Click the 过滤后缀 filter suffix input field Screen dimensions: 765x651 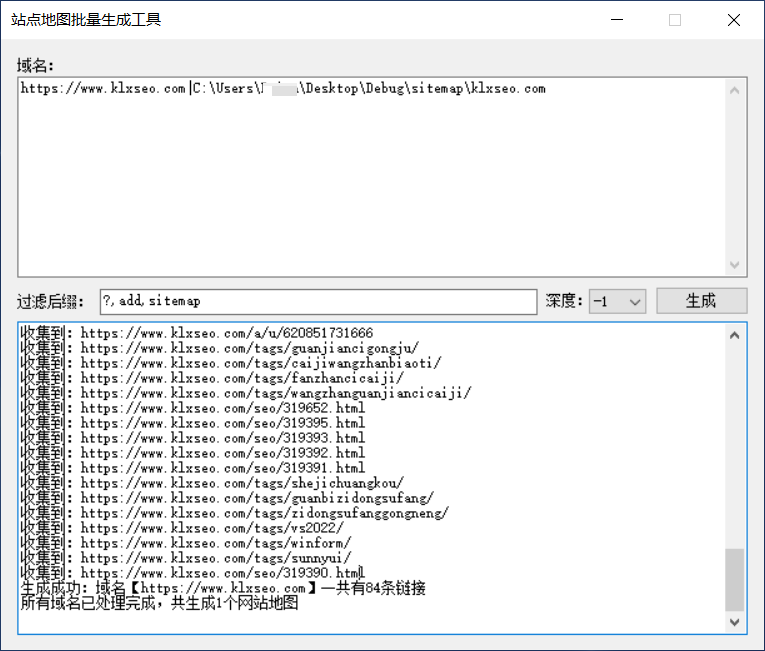pos(318,301)
